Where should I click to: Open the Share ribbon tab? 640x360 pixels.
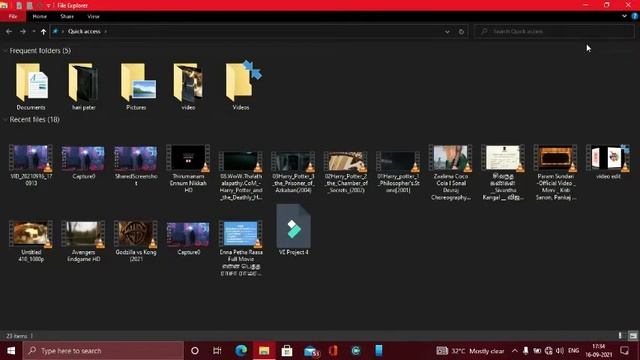[x=67, y=16]
